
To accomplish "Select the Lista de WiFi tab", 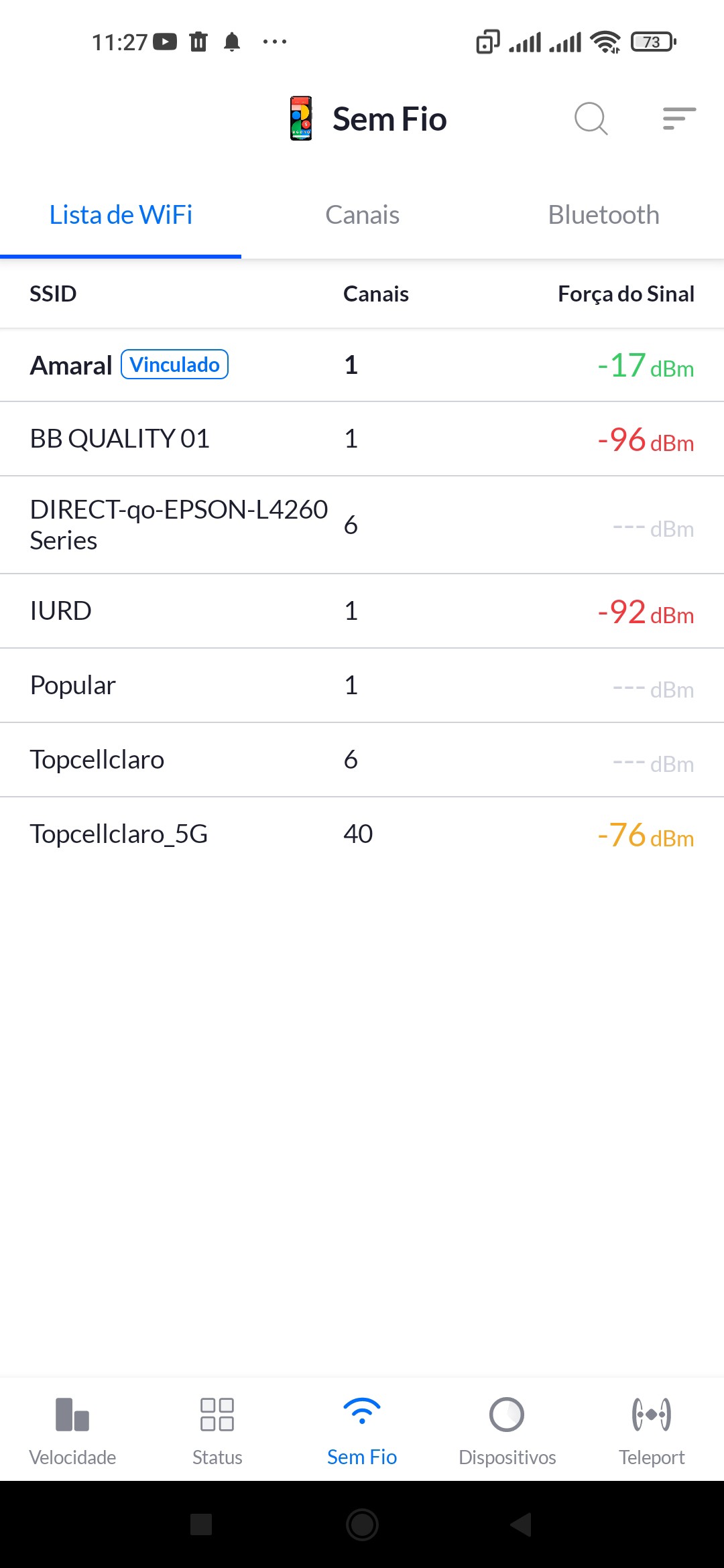I will click(x=121, y=215).
